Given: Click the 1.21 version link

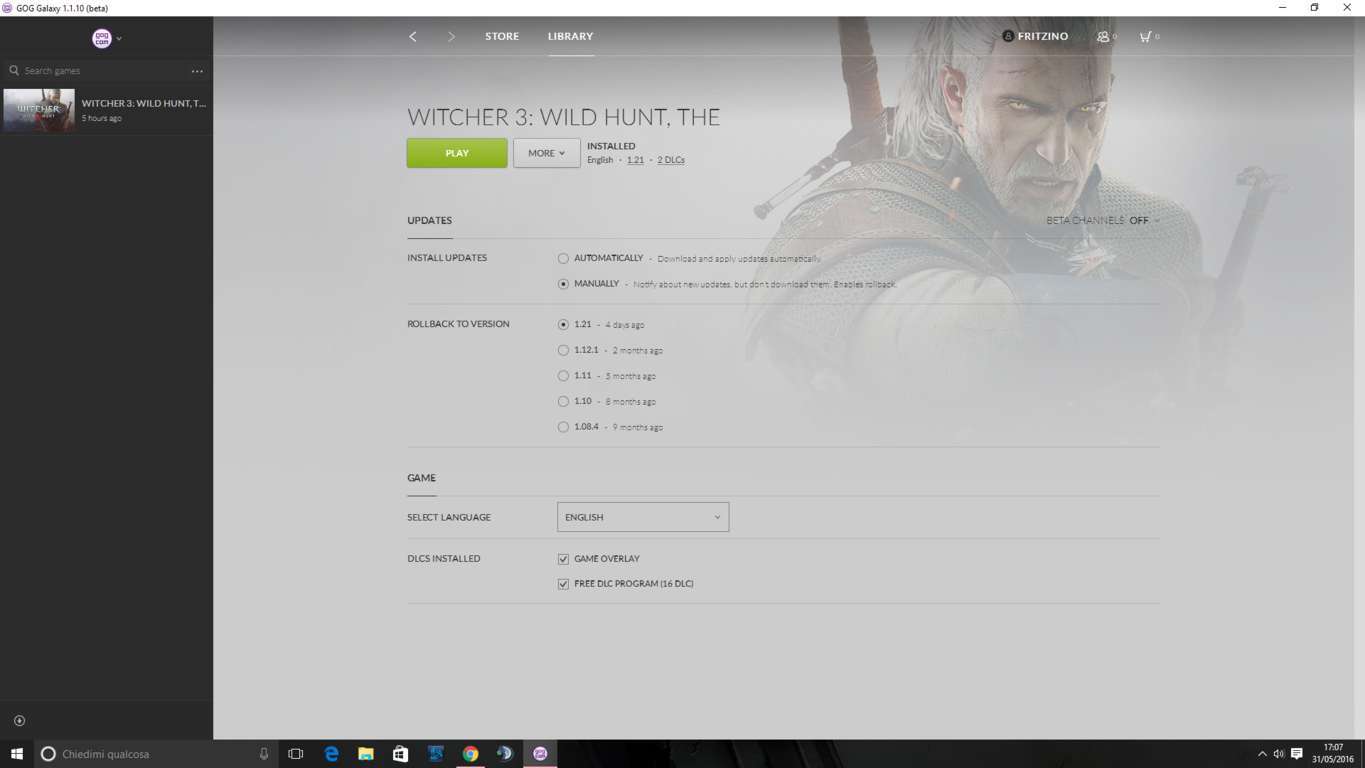Looking at the screenshot, I should 635,160.
